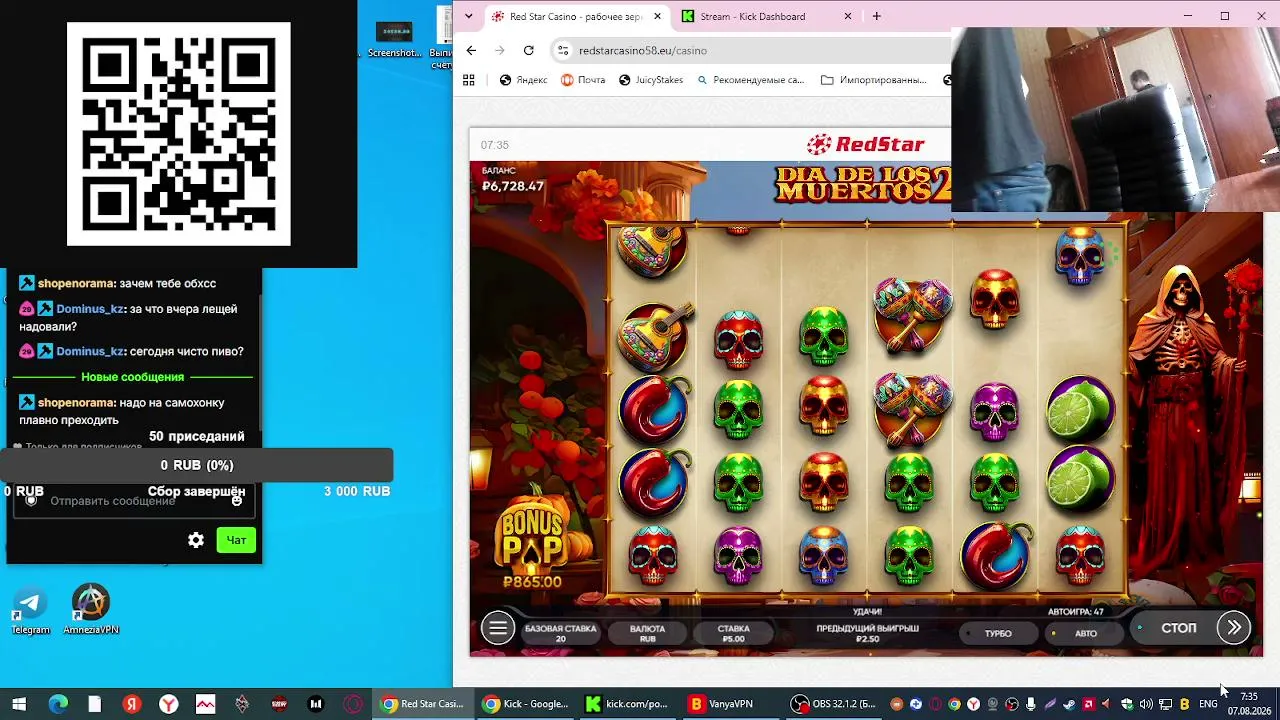
Task: Click the network tray icon
Action: pos(1165,704)
